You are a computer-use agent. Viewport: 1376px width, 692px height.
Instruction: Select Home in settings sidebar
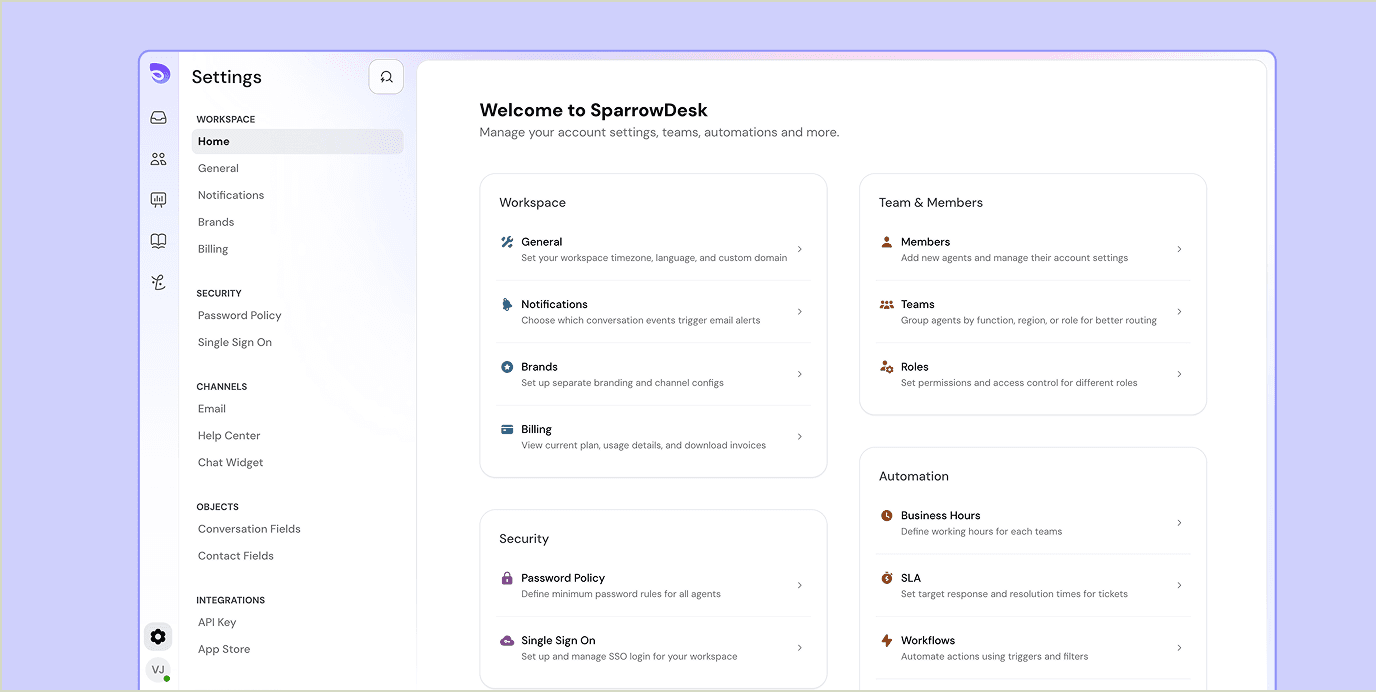point(297,141)
